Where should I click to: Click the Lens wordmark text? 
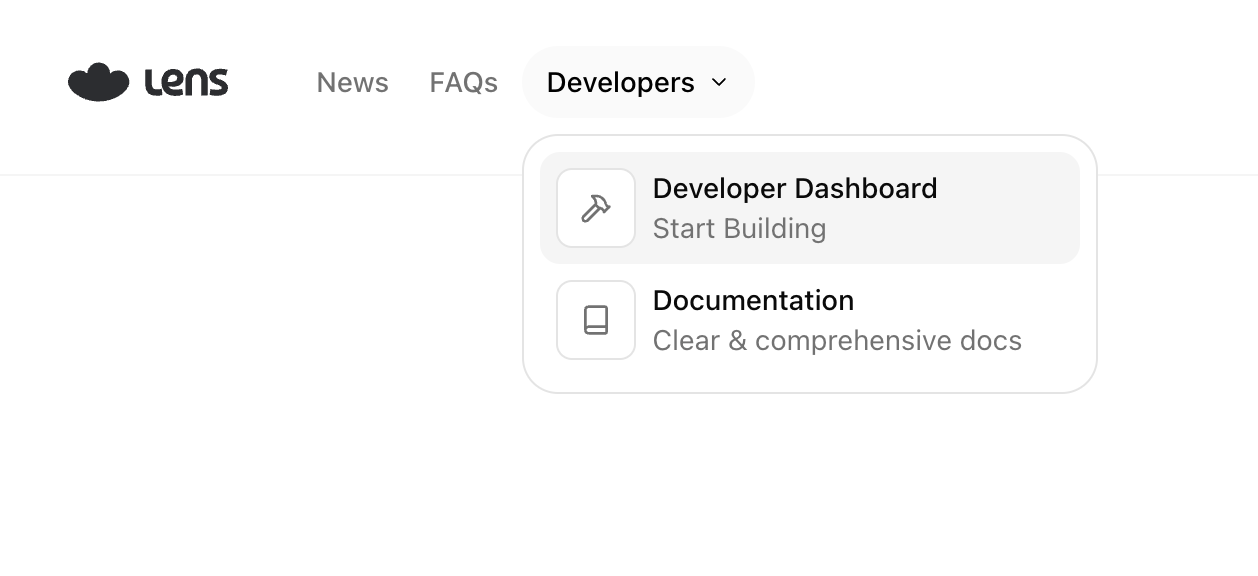click(187, 82)
